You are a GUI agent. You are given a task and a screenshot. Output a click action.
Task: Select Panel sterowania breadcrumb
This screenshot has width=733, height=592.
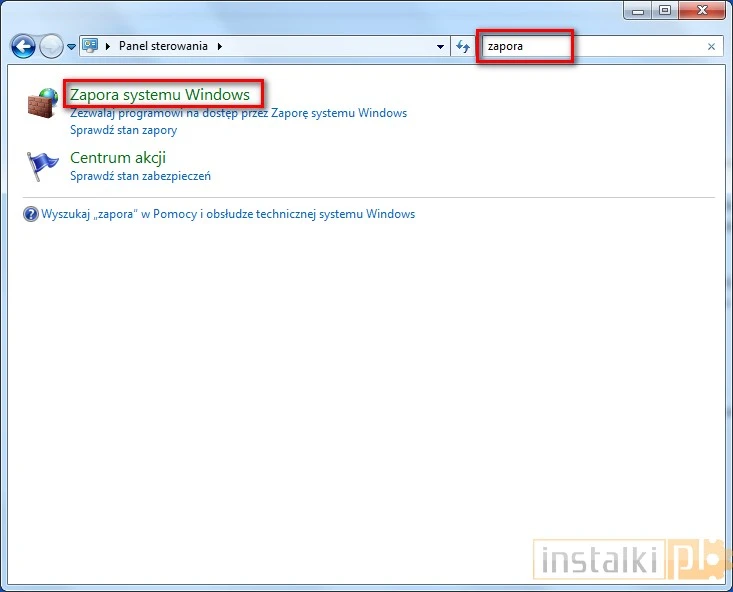[x=163, y=46]
